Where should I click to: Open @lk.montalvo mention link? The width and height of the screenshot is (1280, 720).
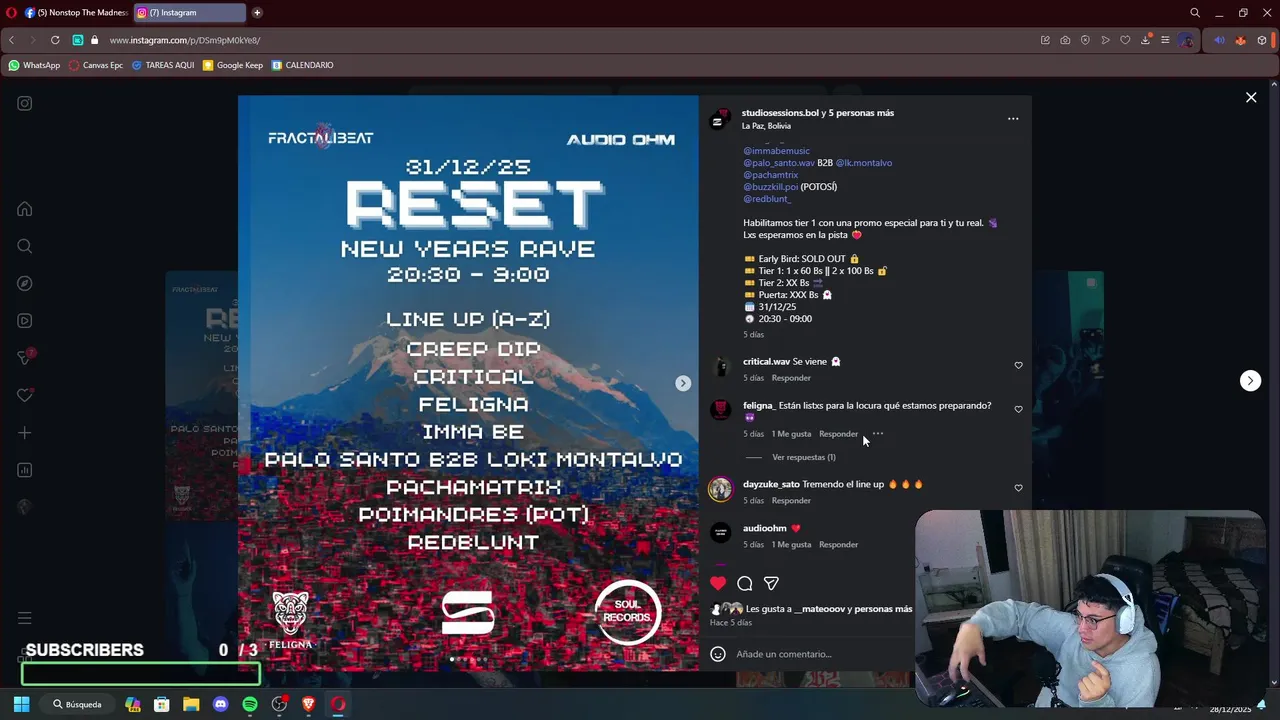[864, 163]
